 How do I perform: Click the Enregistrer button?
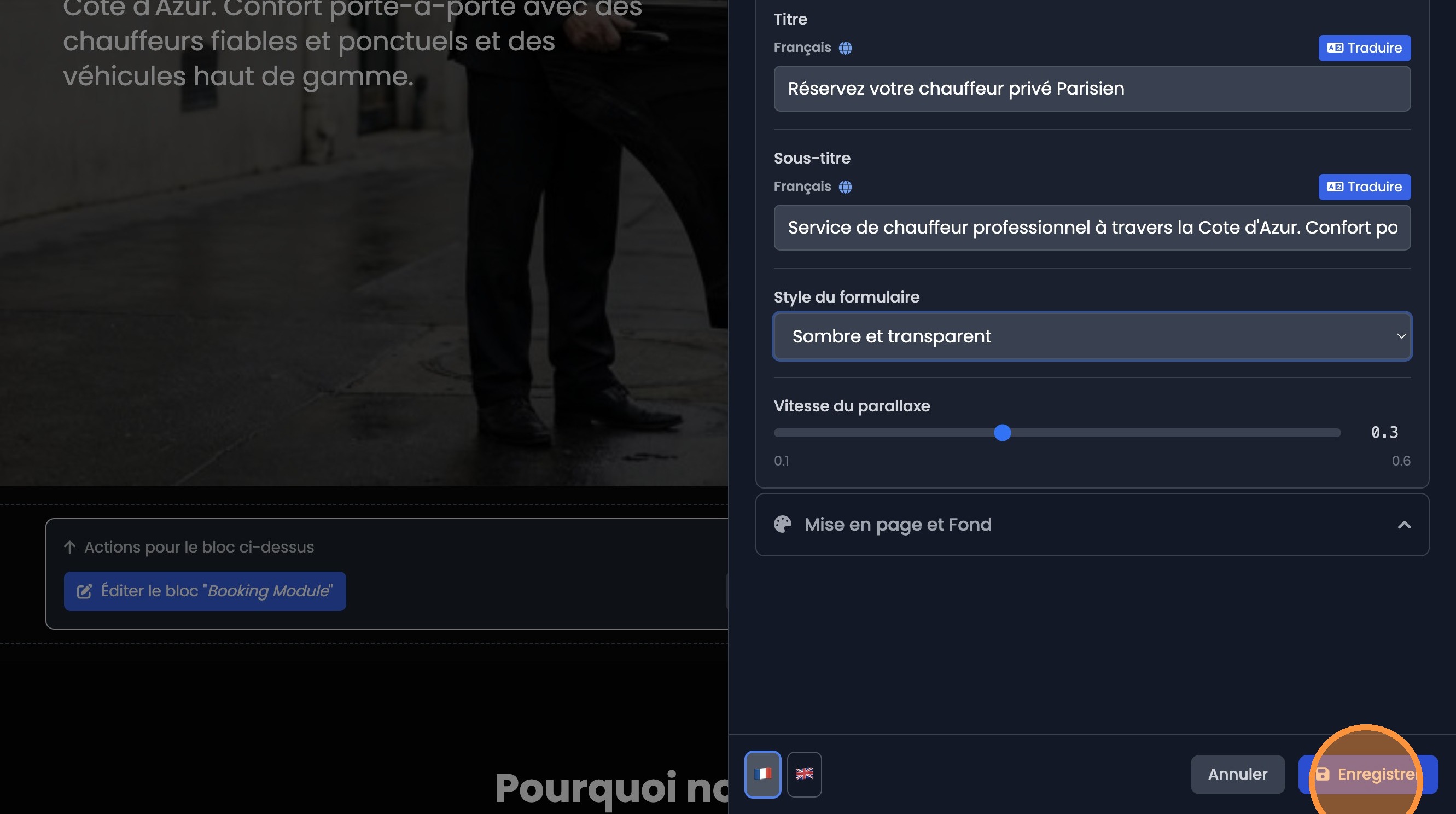[1368, 775]
